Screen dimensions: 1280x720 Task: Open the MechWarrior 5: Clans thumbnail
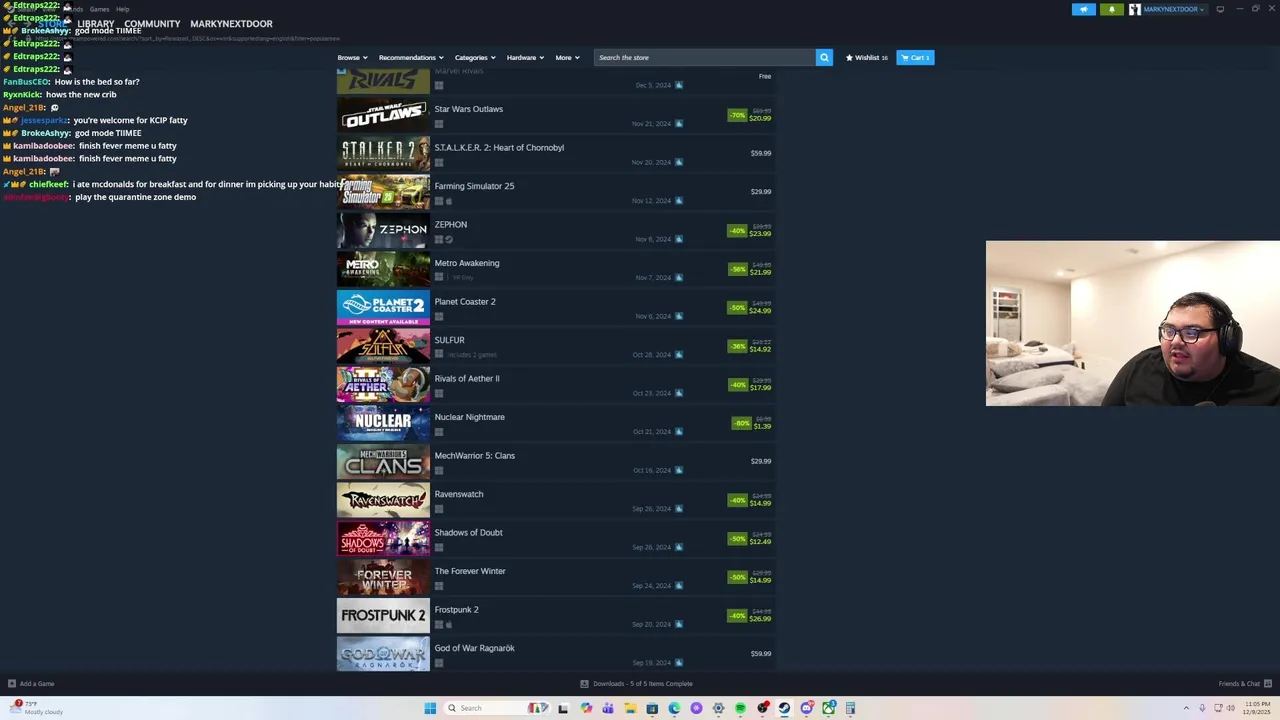(x=383, y=462)
